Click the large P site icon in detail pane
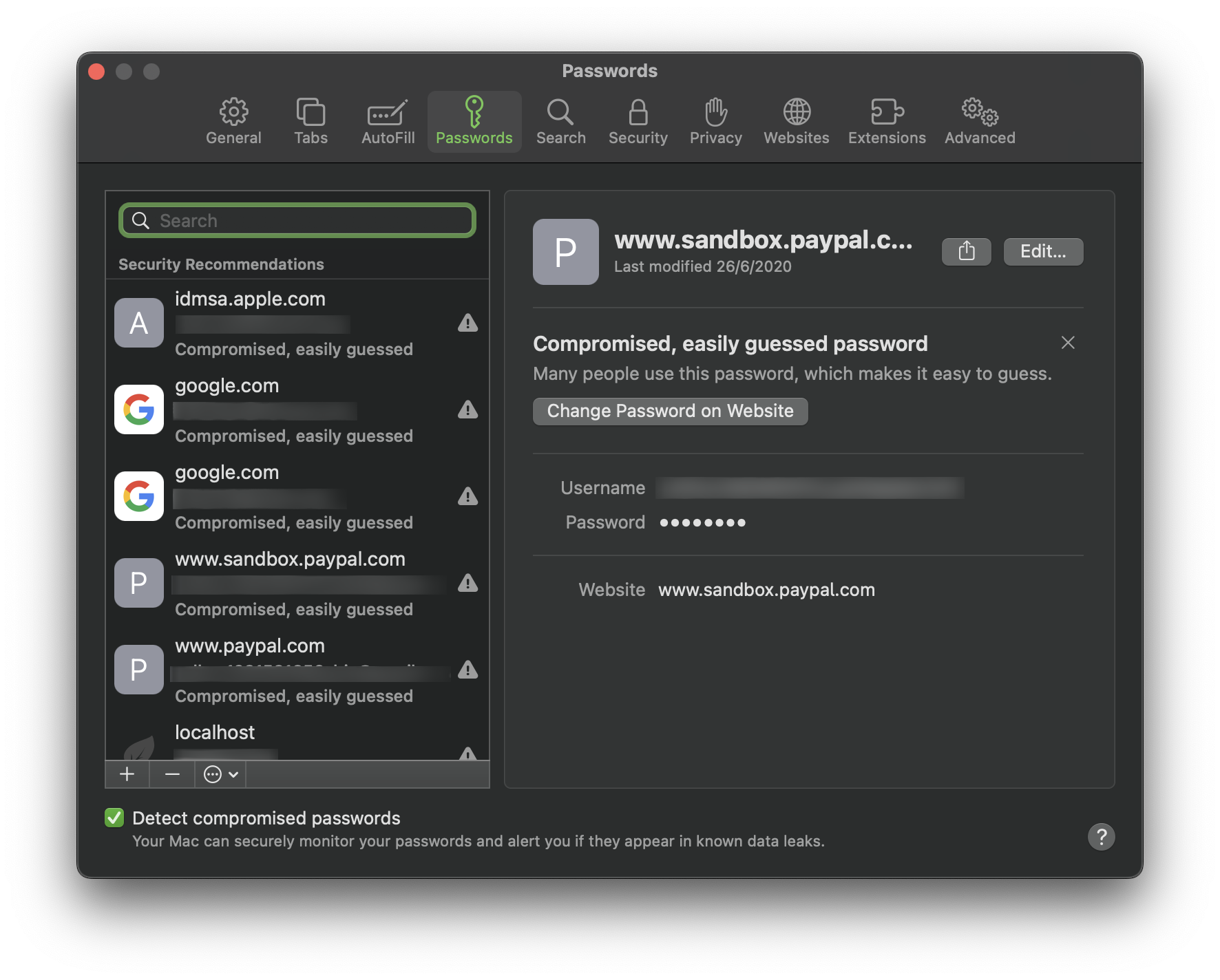 point(566,252)
